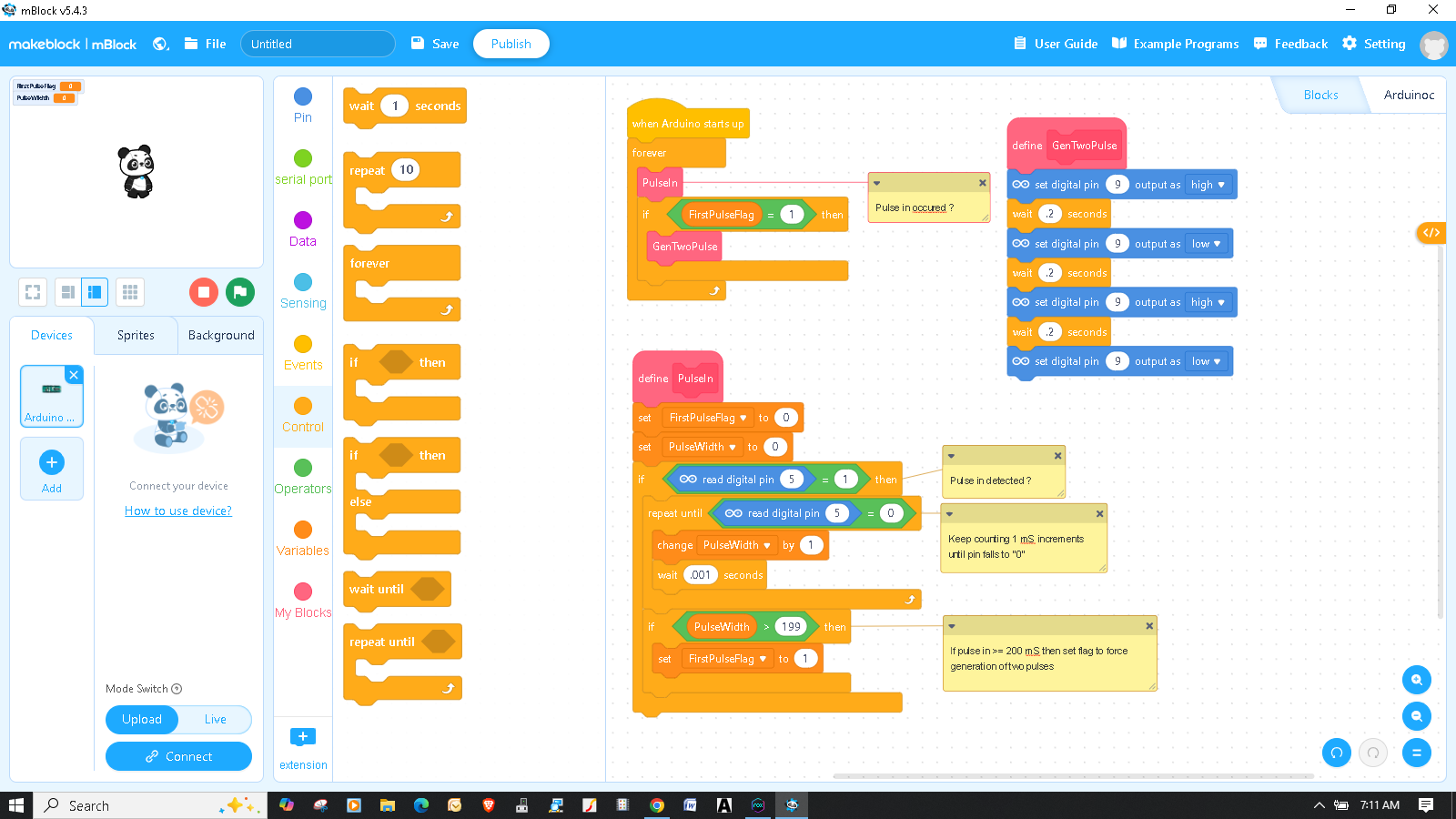Viewport: 1456px width, 819px height.
Task: Click the taskbar Search box
Action: coord(150,805)
